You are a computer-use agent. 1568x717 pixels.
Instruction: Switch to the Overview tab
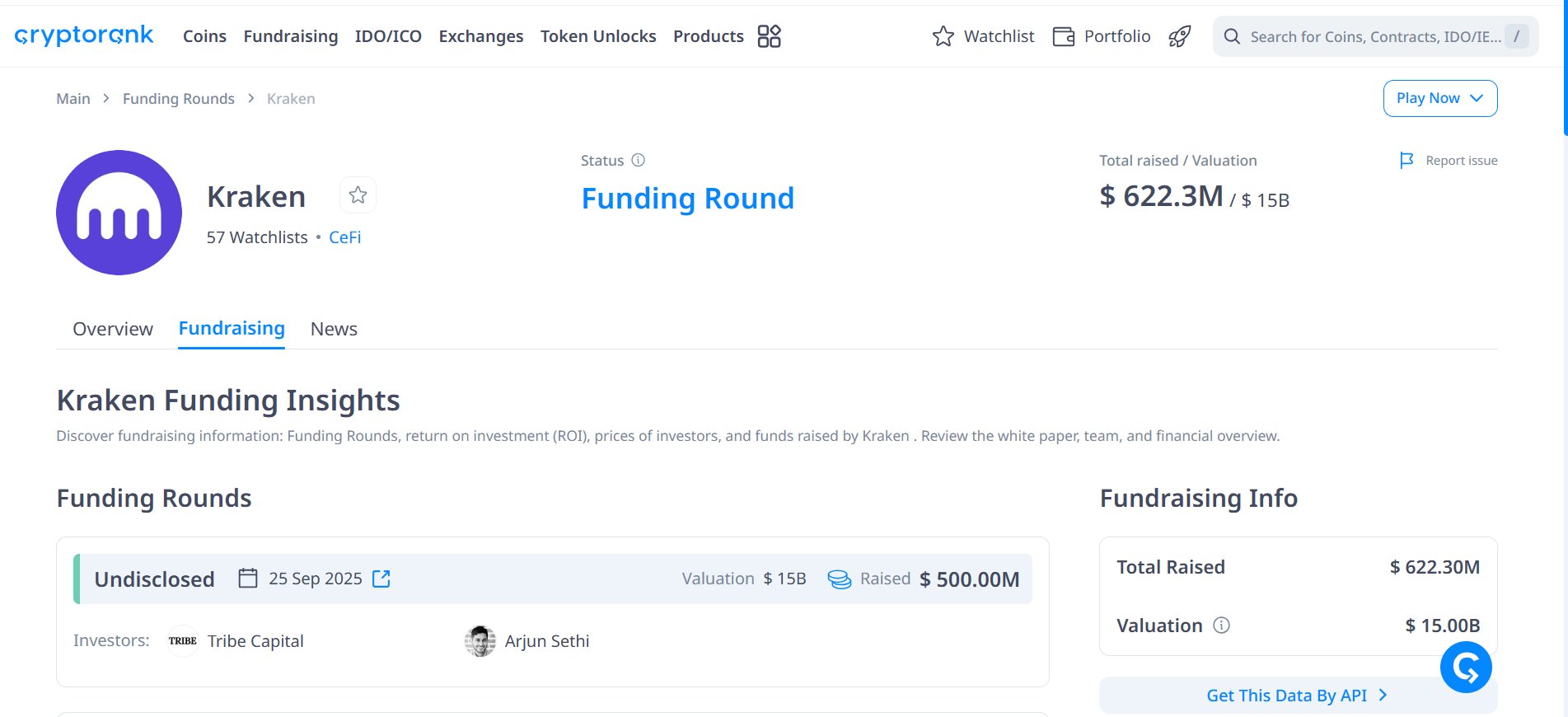point(113,329)
